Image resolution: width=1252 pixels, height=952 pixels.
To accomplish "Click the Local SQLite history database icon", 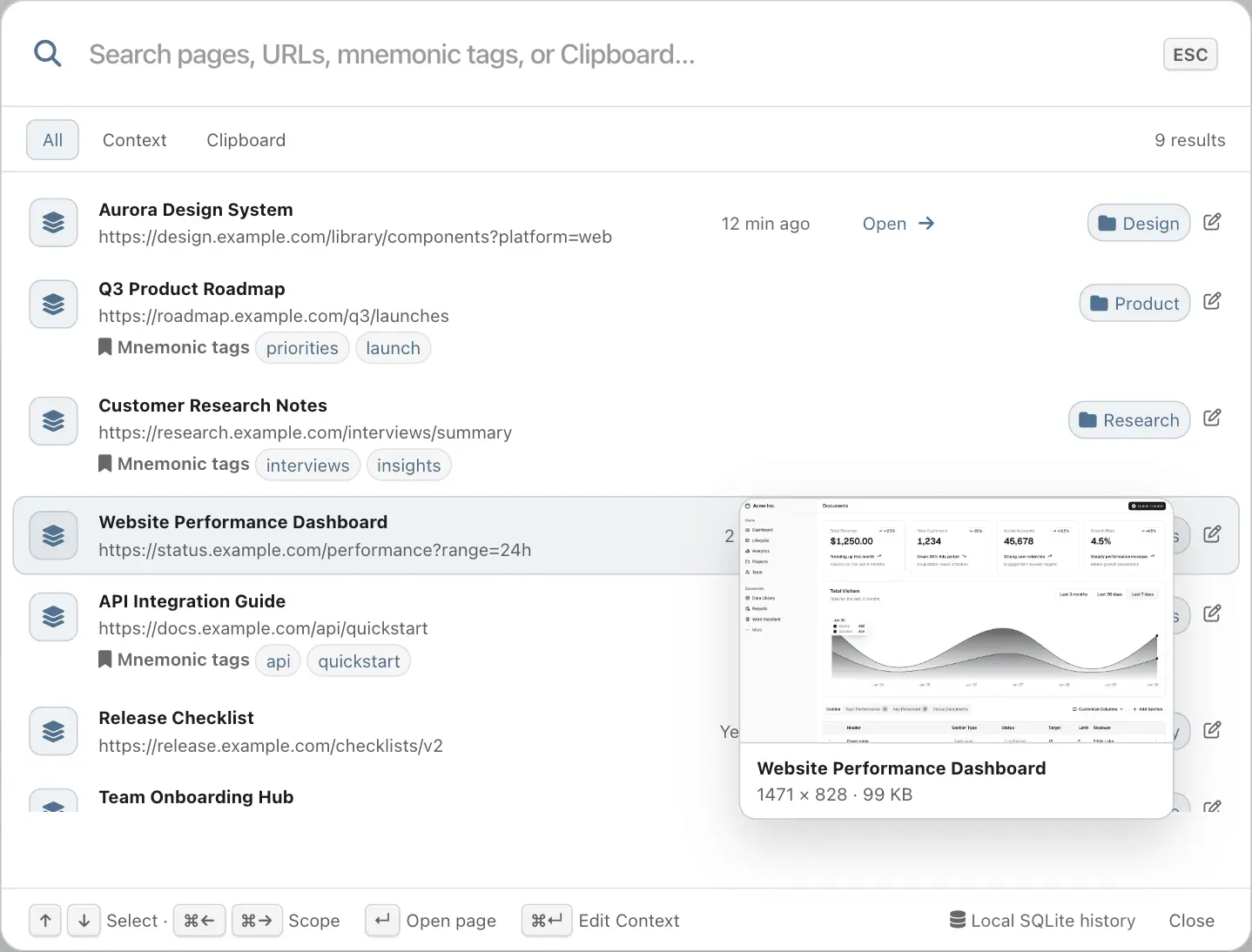I will pyautogui.click(x=957, y=920).
